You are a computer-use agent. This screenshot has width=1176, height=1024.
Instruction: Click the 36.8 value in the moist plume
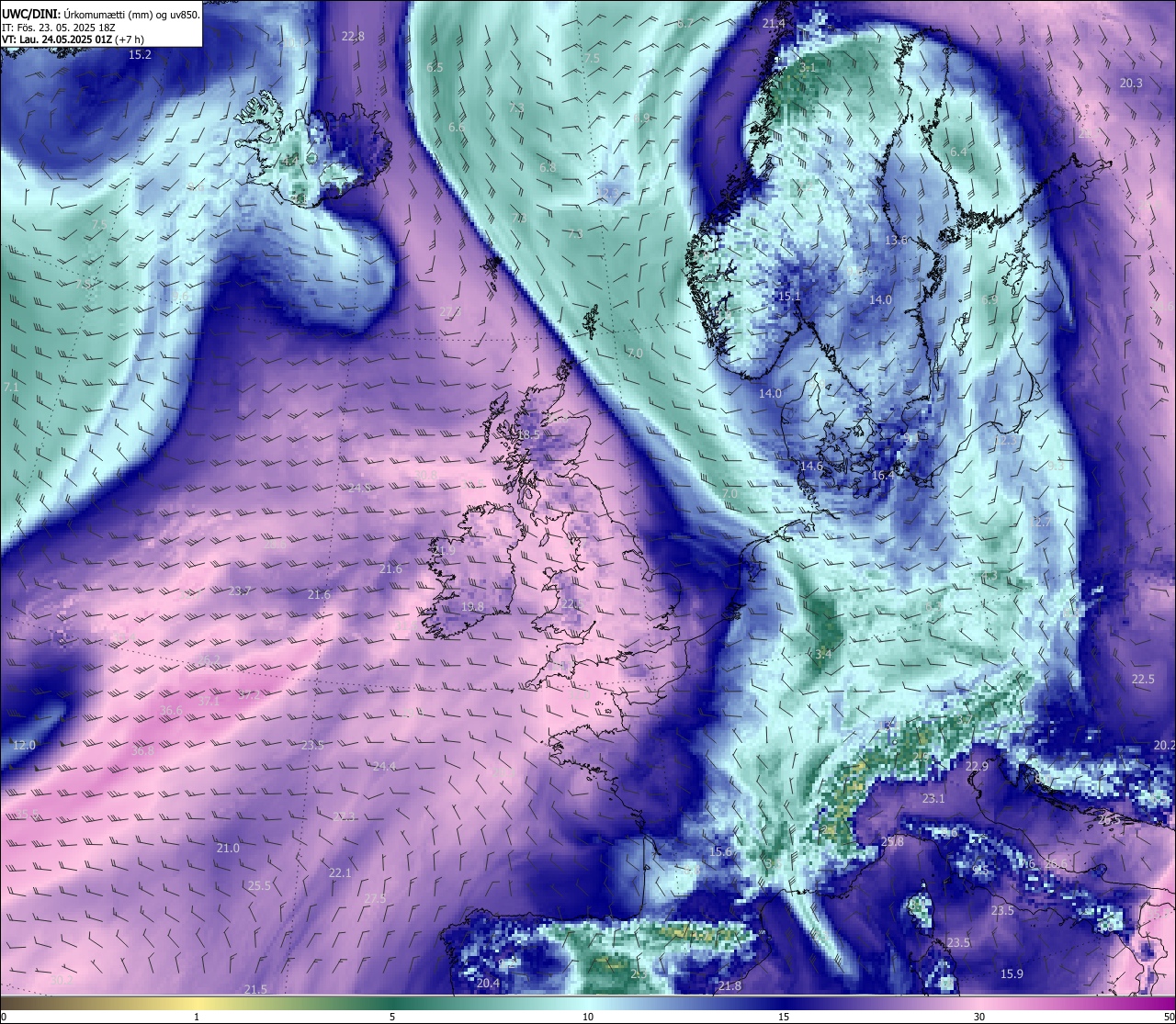tap(142, 750)
